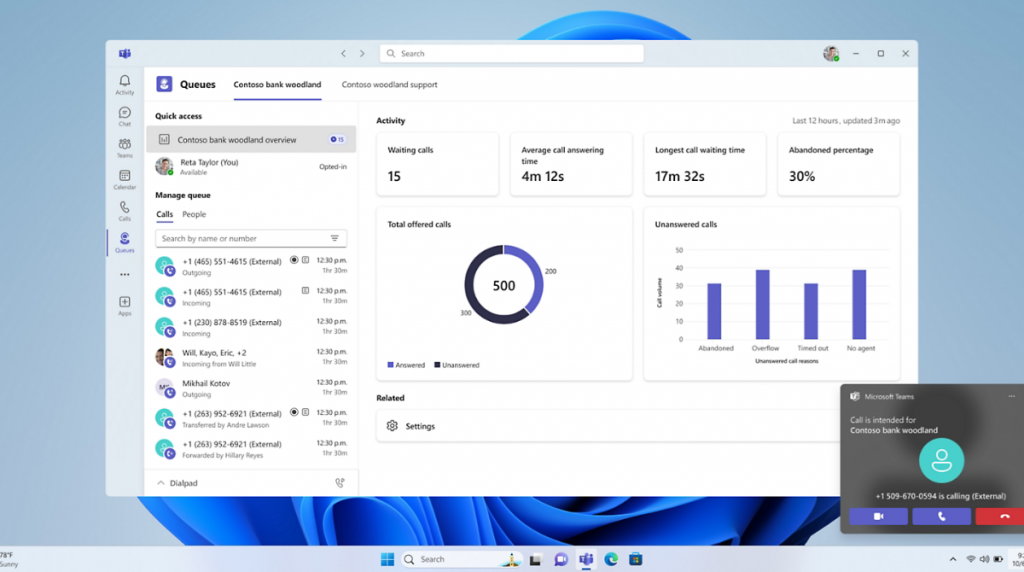Screen dimensions: 1024x572
Task: Click the Abandoned percentage card
Action: [x=839, y=164]
